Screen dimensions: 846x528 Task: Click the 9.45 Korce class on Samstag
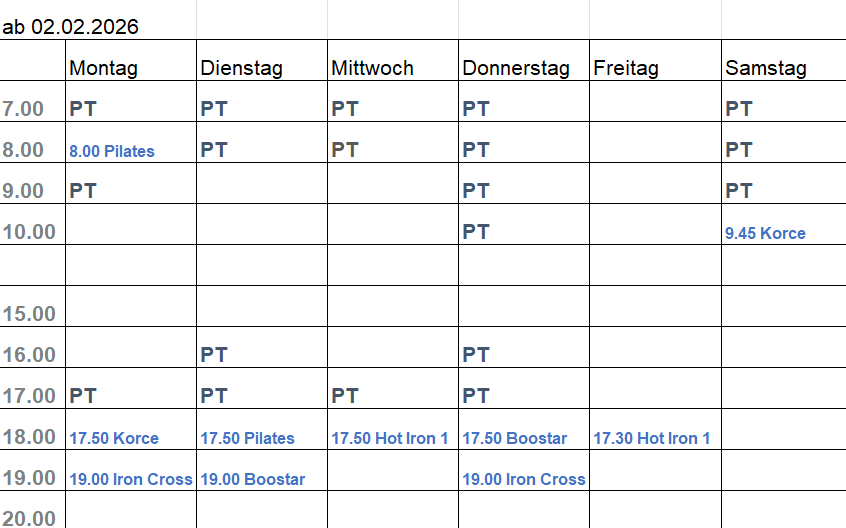click(765, 234)
